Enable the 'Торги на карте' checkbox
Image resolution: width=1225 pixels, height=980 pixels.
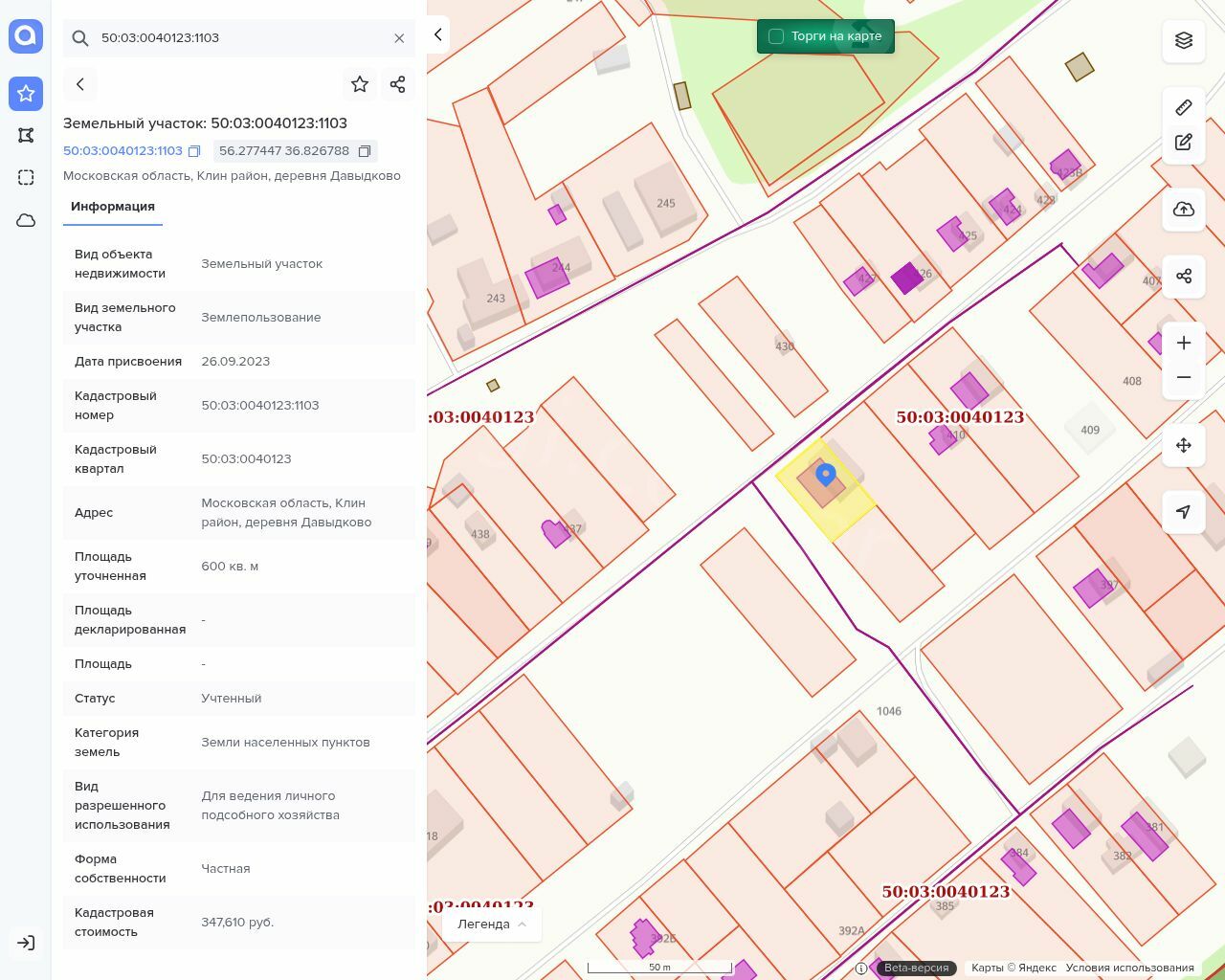pyautogui.click(x=776, y=36)
